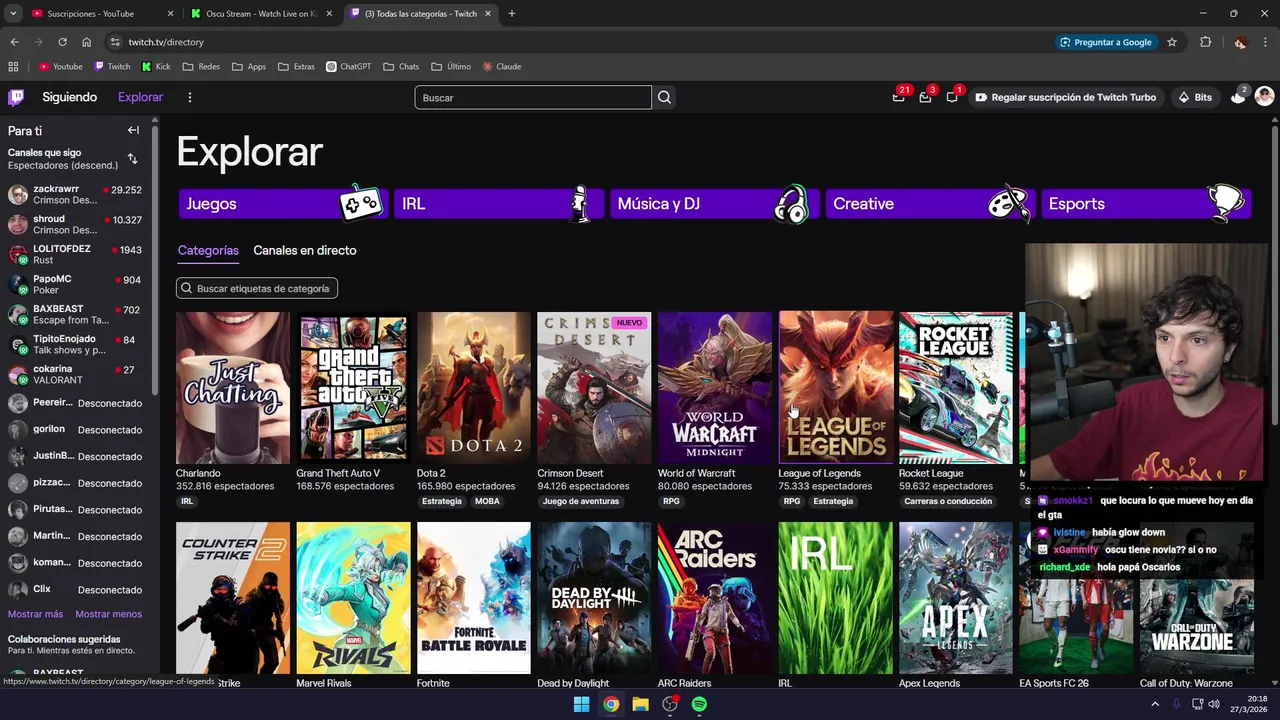1280x720 pixels.
Task: Open Chrome three-dot menu
Action: coord(1265,42)
